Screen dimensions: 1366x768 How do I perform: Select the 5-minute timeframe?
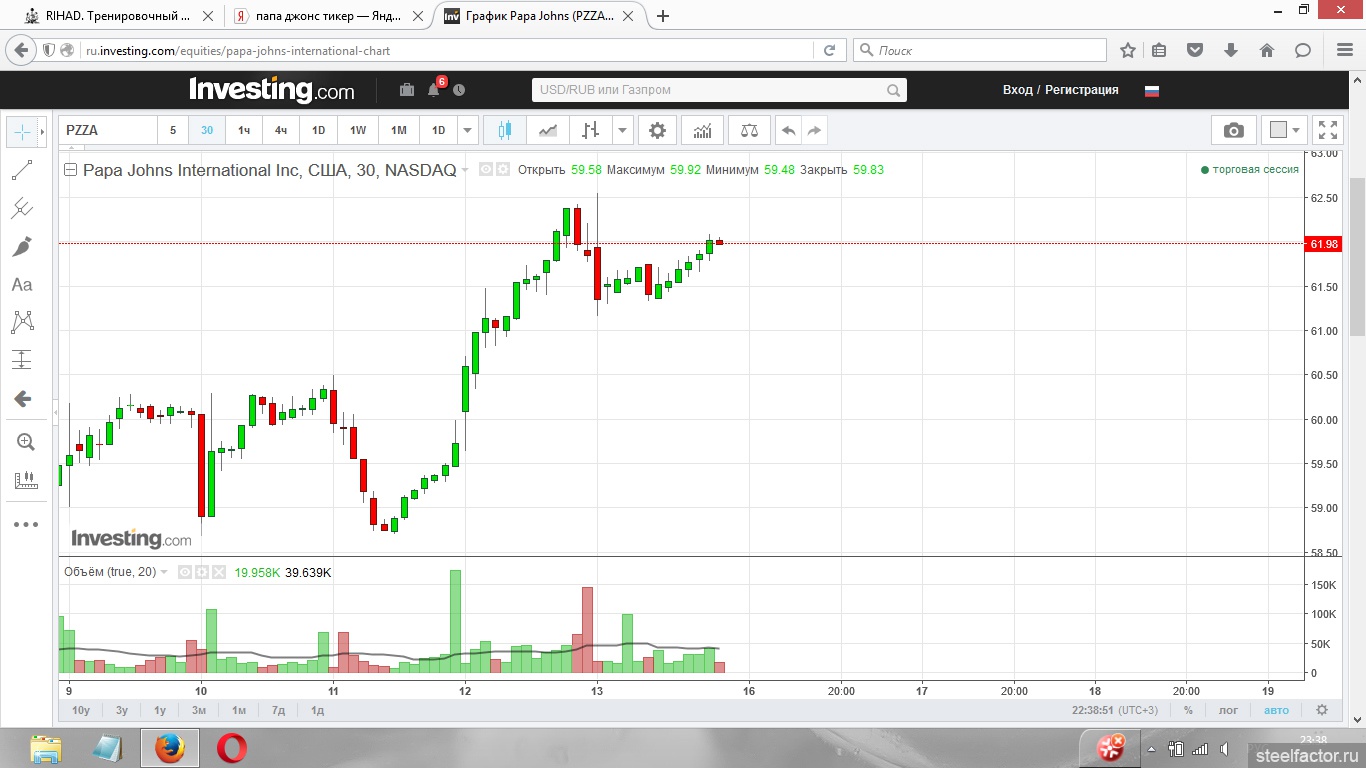[x=172, y=130]
